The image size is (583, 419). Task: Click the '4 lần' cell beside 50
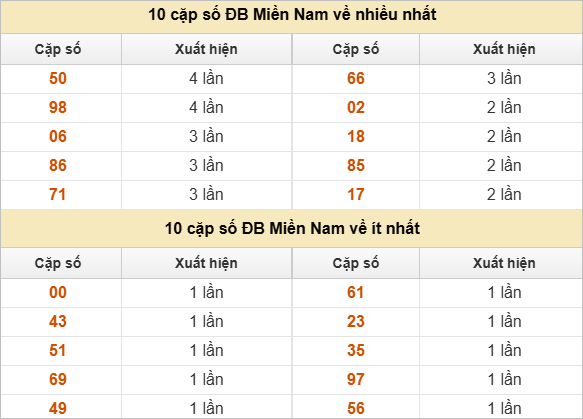click(x=206, y=78)
